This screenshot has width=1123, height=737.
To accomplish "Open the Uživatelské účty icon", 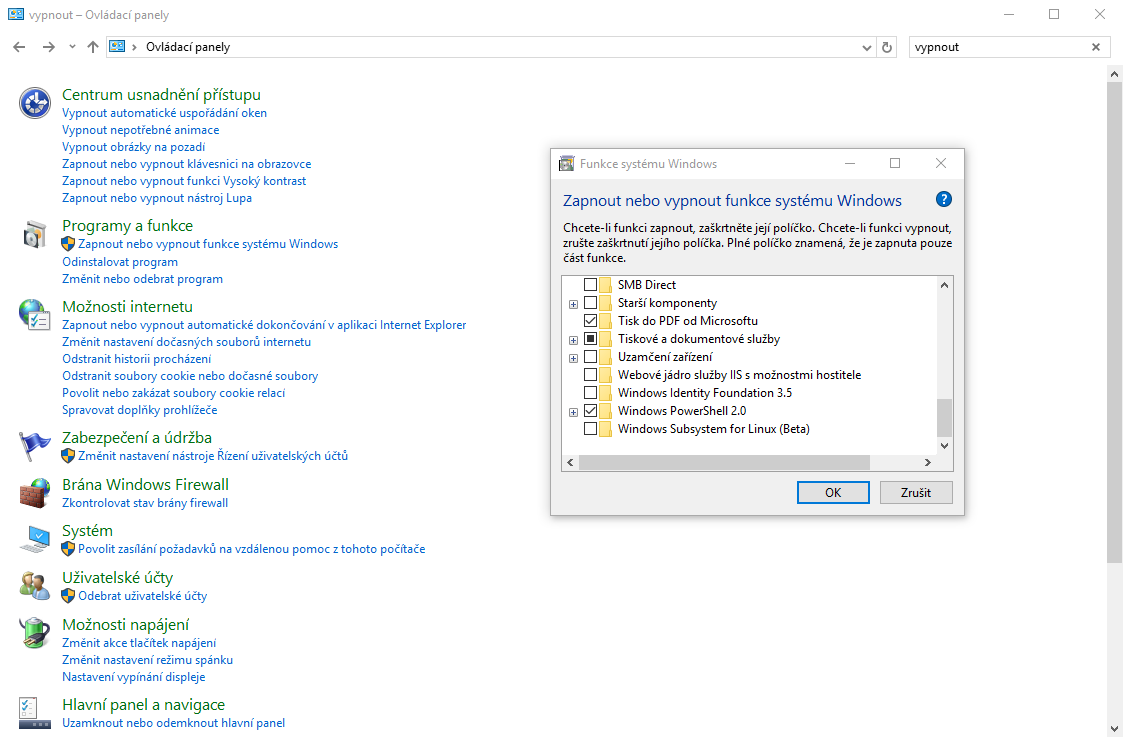I will pos(34,582).
